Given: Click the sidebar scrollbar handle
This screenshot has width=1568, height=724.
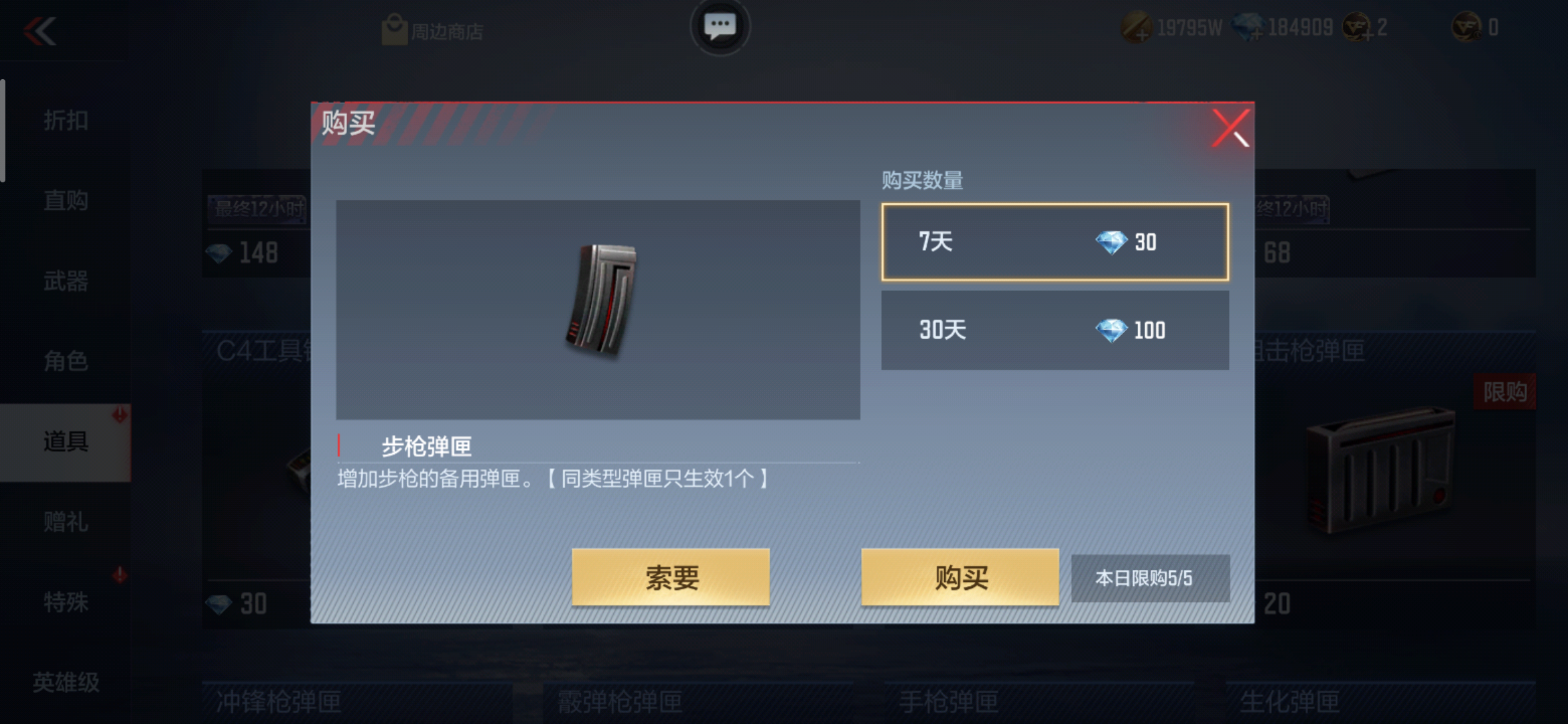Looking at the screenshot, I should coord(3,130).
